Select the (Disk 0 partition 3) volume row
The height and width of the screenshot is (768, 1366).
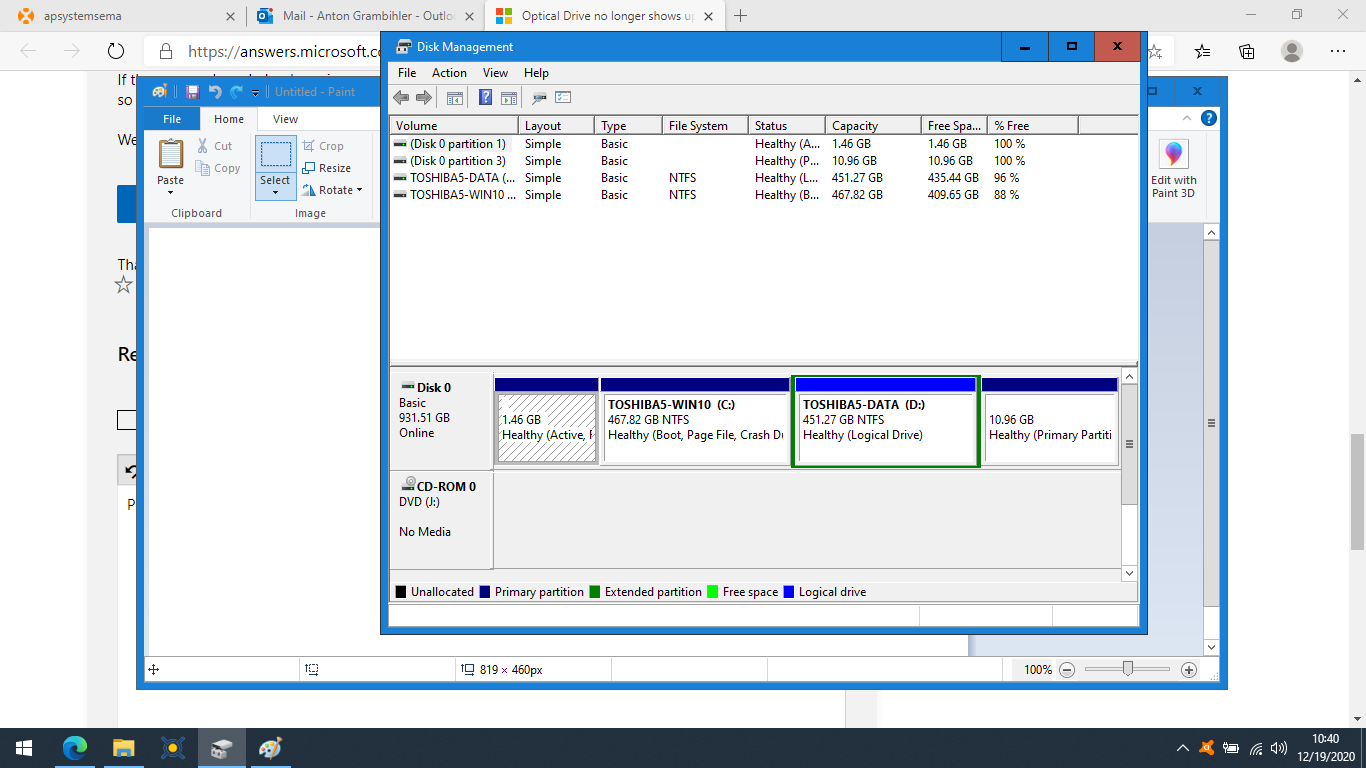coord(764,161)
